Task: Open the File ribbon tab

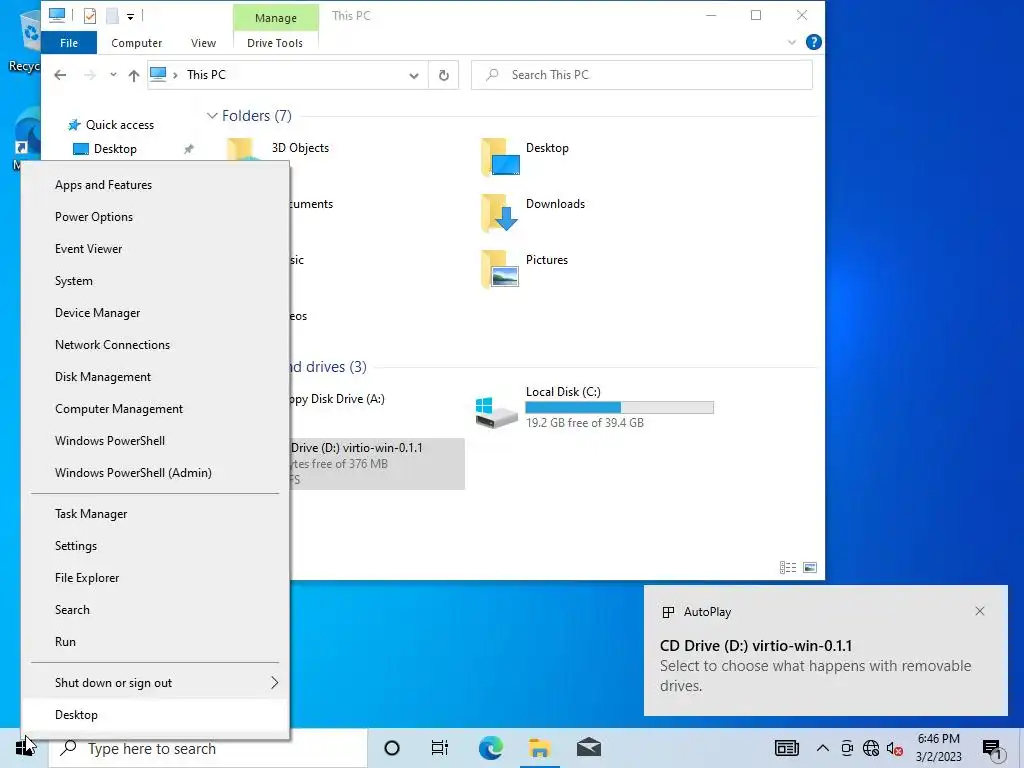Action: 69,43
